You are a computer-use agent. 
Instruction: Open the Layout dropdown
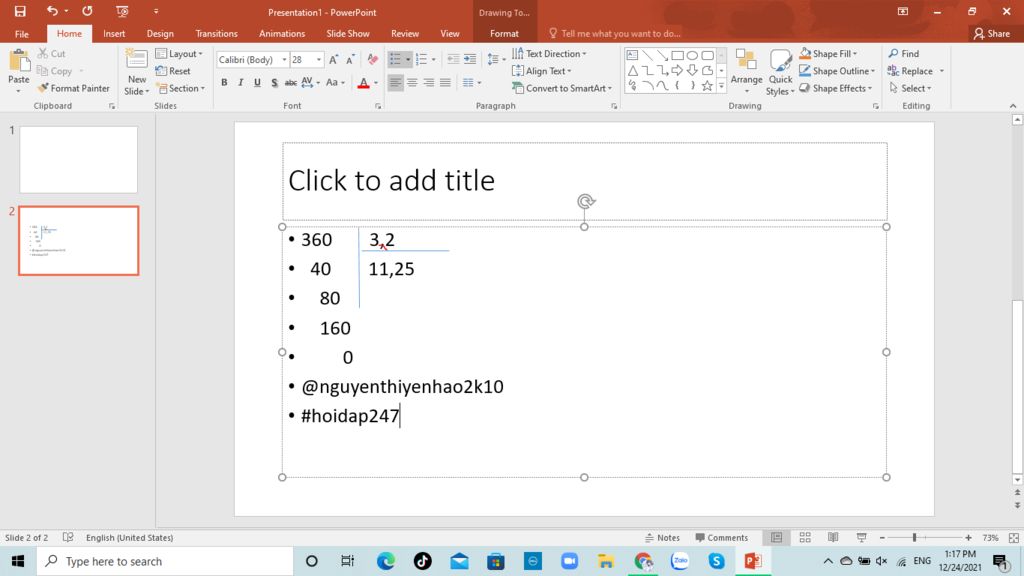pos(179,54)
